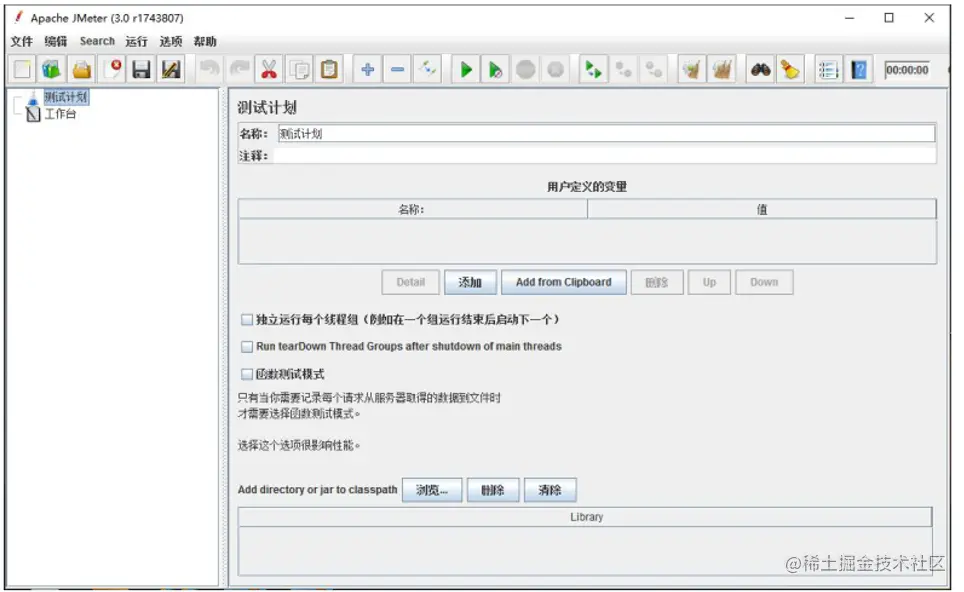Click the Stop test icon
964x592 pixels.
tap(526, 69)
